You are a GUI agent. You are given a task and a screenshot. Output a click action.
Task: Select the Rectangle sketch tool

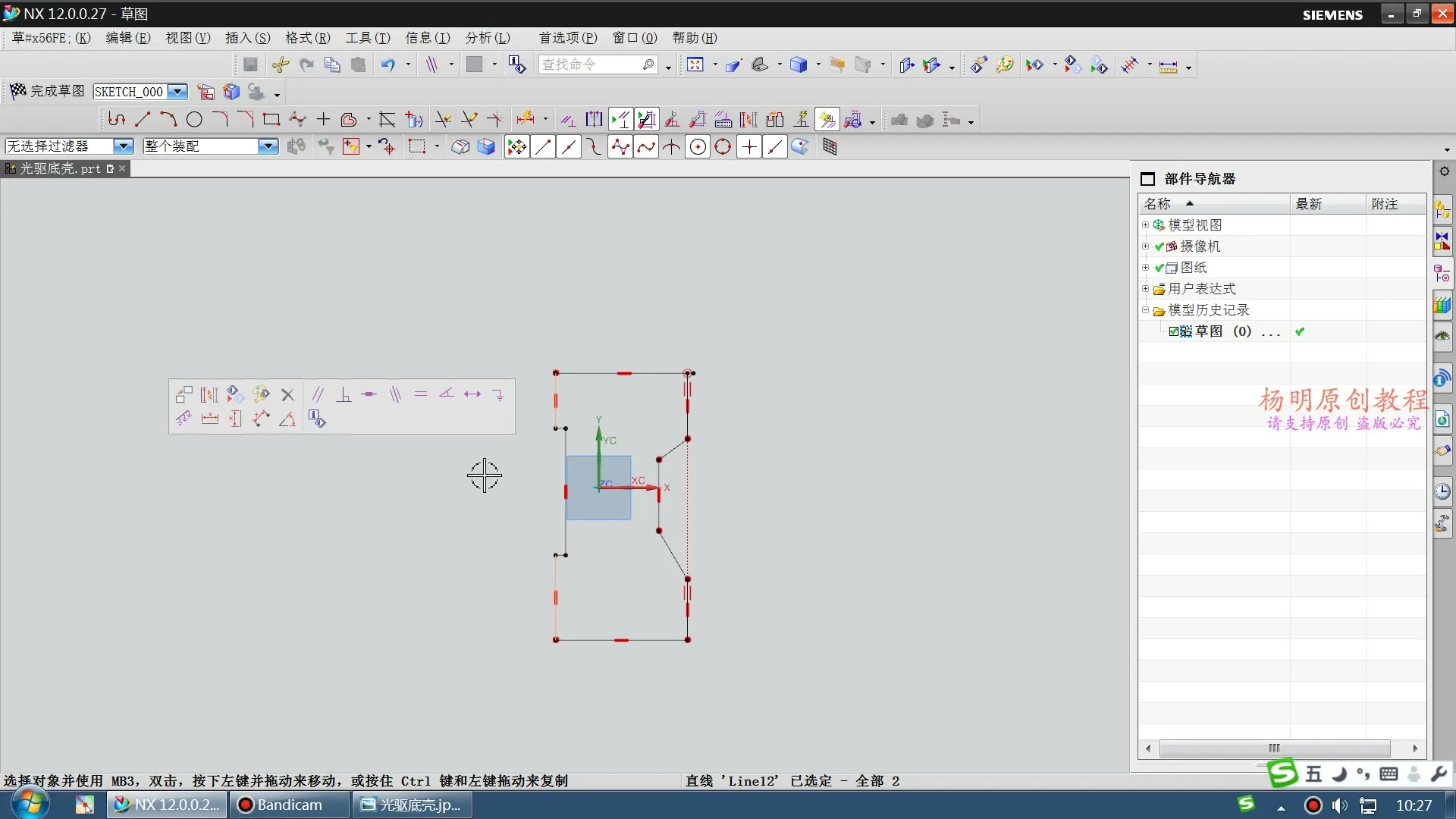tap(271, 119)
